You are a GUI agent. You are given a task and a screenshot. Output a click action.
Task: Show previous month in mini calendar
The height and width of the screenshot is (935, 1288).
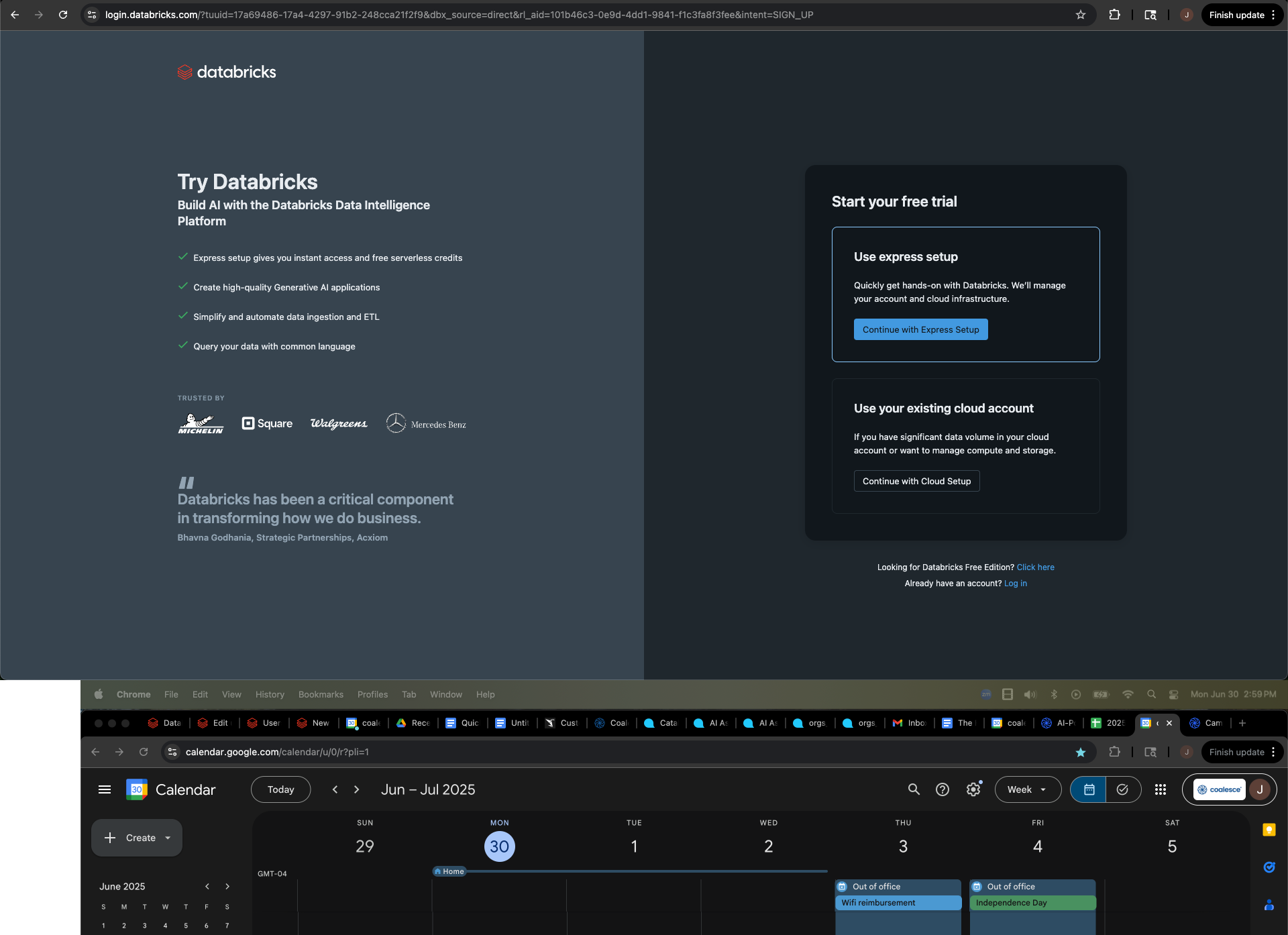(207, 886)
